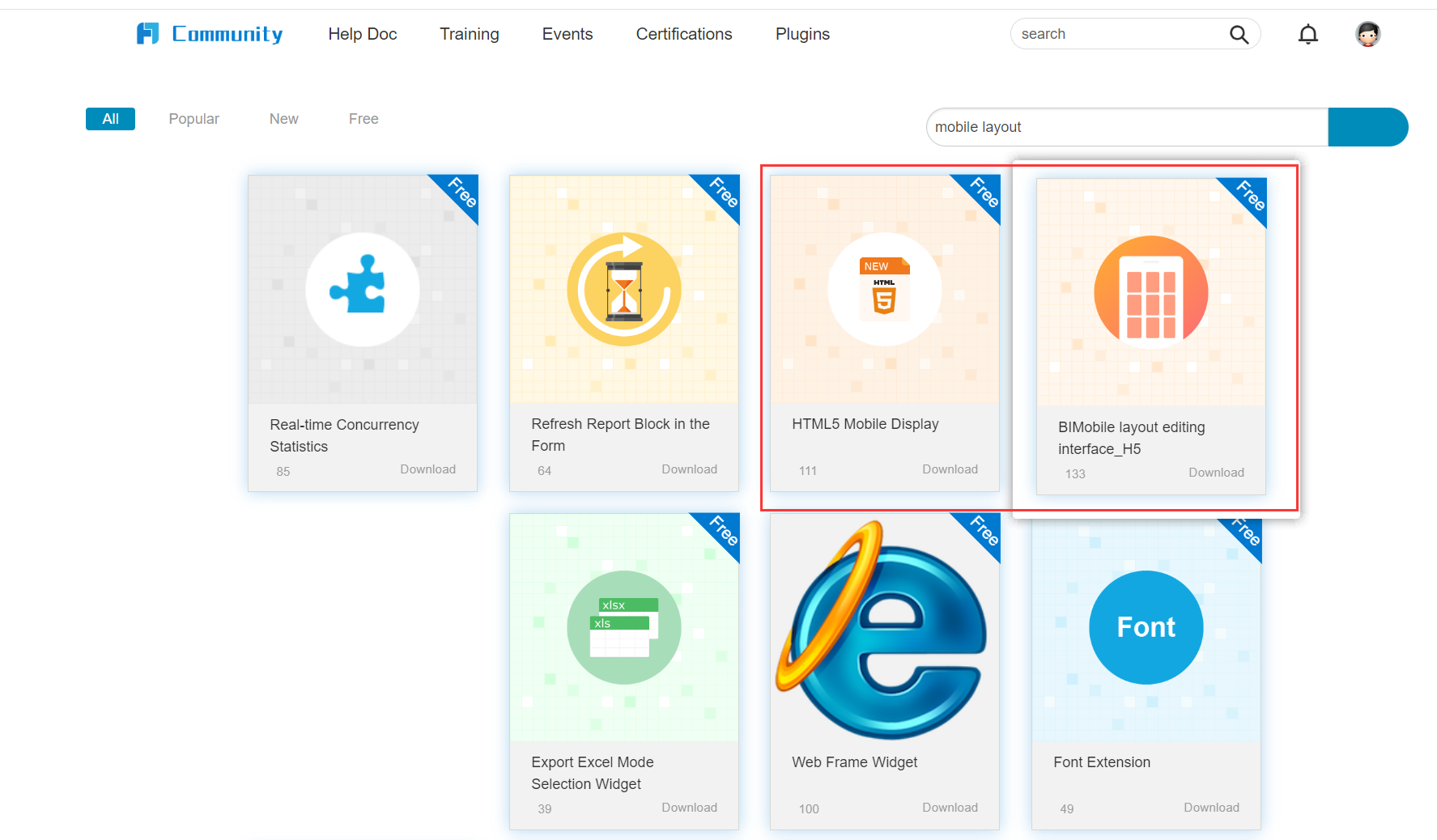1437x840 pixels.
Task: Download the HTML5 Mobile Display plugin
Action: pos(950,469)
